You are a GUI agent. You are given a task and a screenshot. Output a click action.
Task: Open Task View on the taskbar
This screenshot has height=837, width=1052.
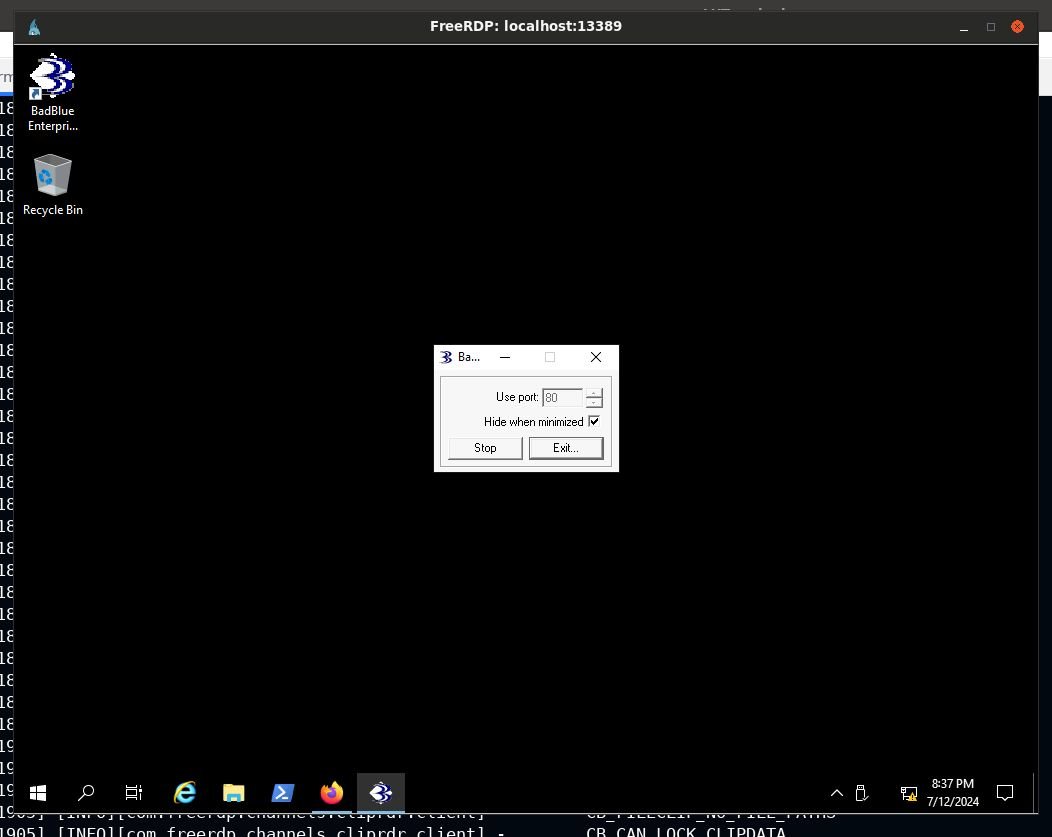tap(134, 793)
